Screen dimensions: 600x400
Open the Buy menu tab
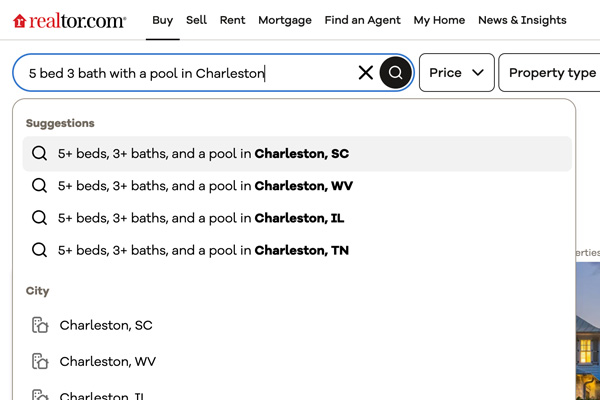coord(162,20)
